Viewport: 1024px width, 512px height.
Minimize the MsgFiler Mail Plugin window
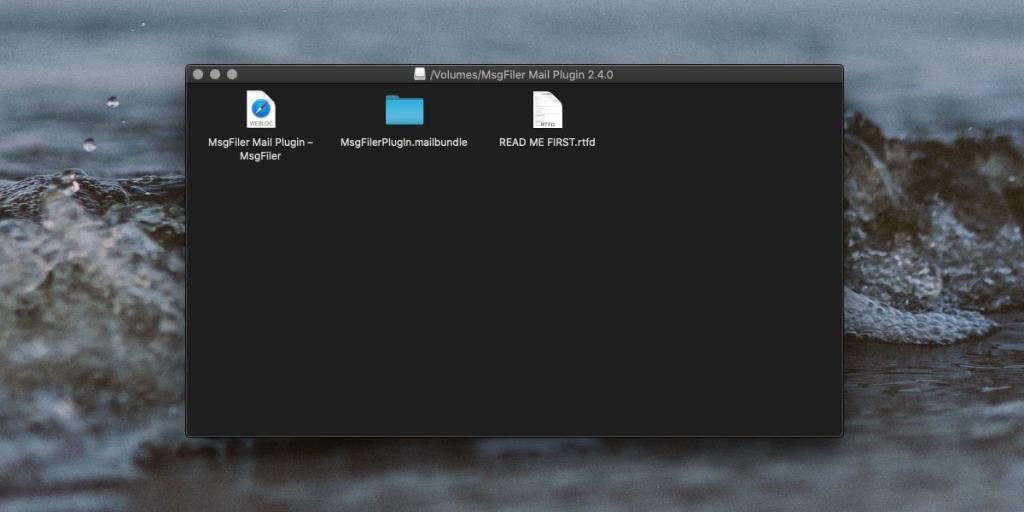(x=215, y=74)
